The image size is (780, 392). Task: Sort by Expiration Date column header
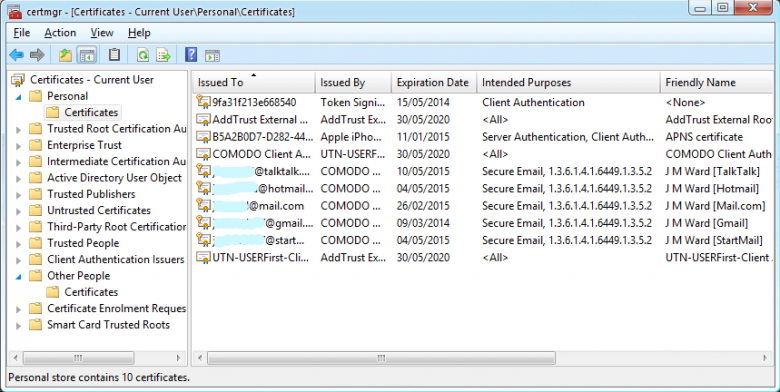pyautogui.click(x=433, y=83)
